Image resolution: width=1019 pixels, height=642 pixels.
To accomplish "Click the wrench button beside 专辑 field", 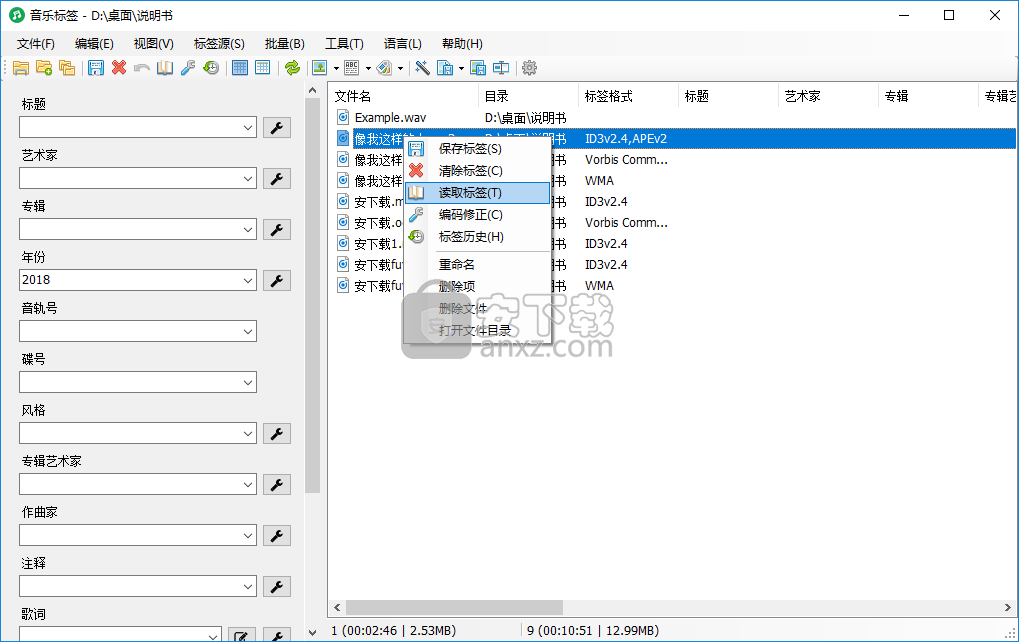I will click(x=277, y=229).
